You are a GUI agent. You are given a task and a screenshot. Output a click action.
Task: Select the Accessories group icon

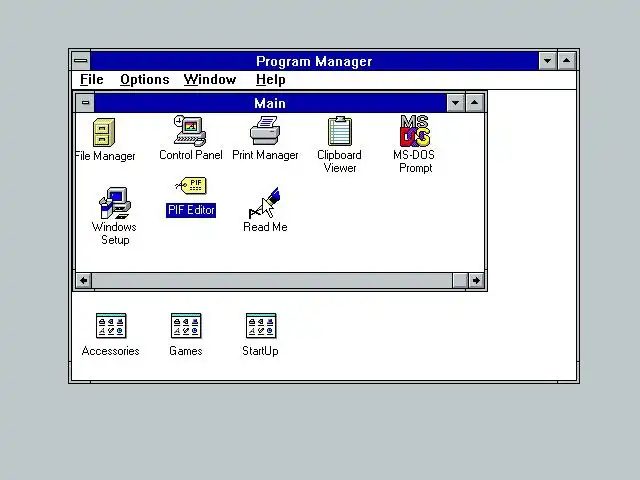tap(111, 326)
